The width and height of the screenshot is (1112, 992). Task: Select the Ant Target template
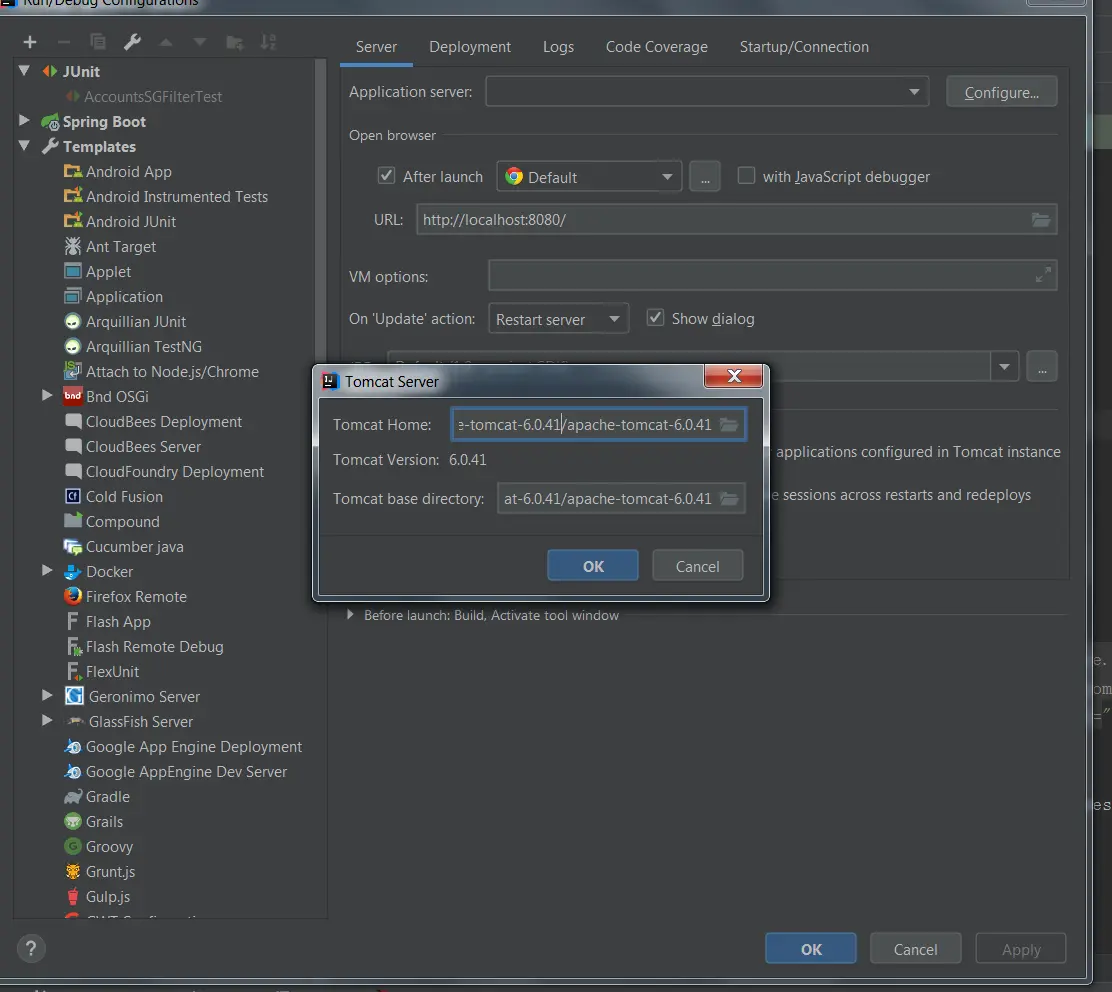click(x=110, y=247)
